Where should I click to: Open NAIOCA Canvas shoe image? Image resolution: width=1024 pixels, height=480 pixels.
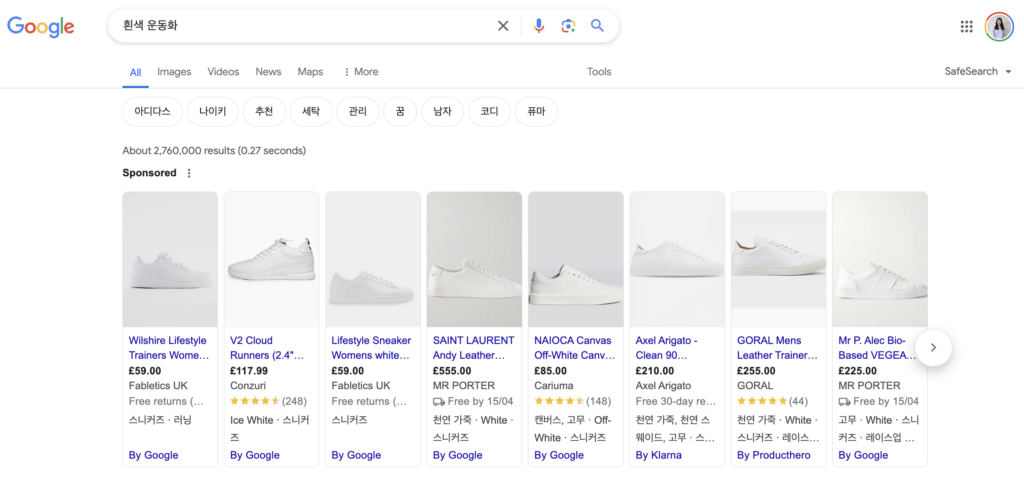575,259
